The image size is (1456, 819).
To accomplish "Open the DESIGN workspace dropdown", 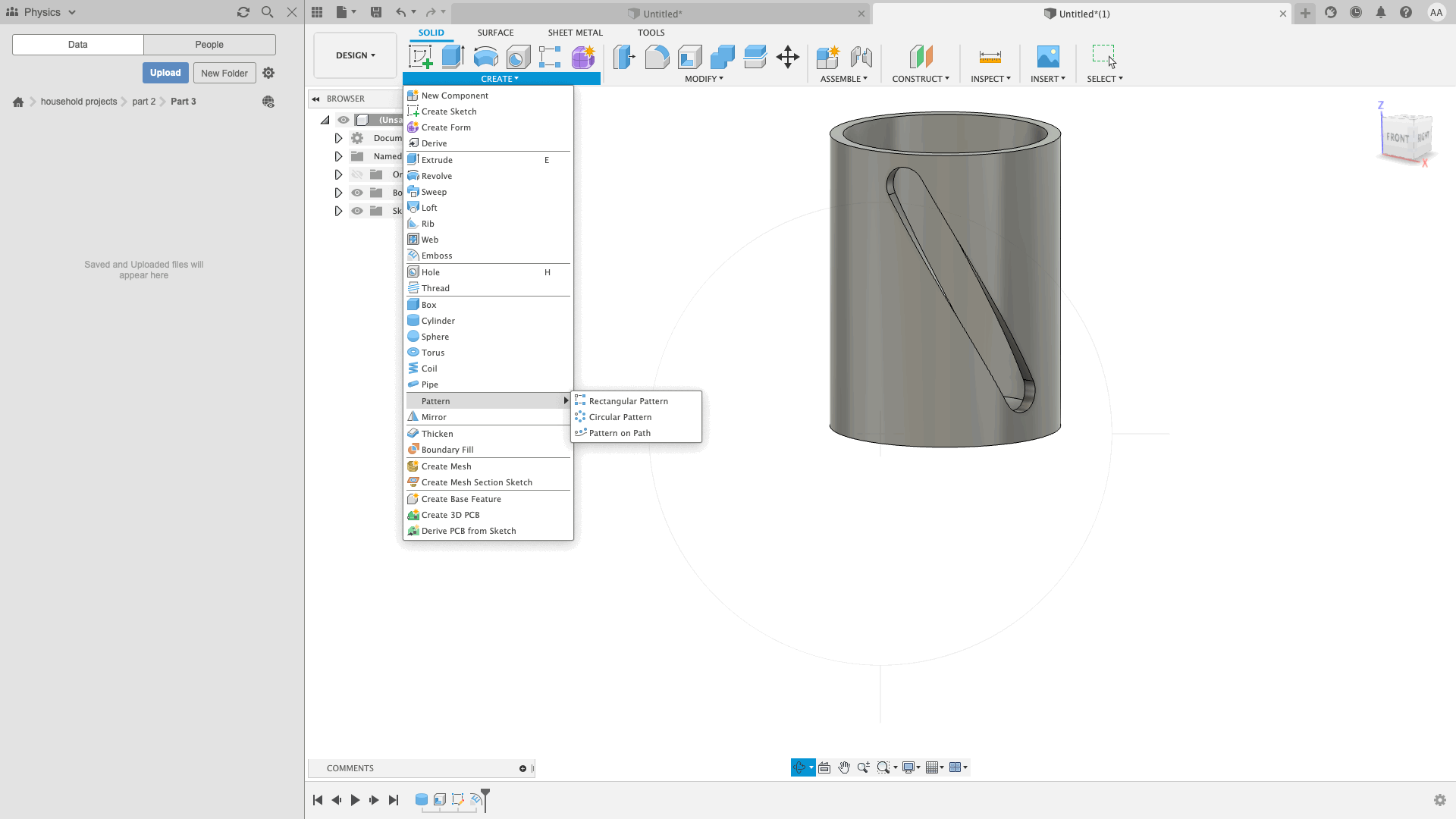I will [355, 55].
